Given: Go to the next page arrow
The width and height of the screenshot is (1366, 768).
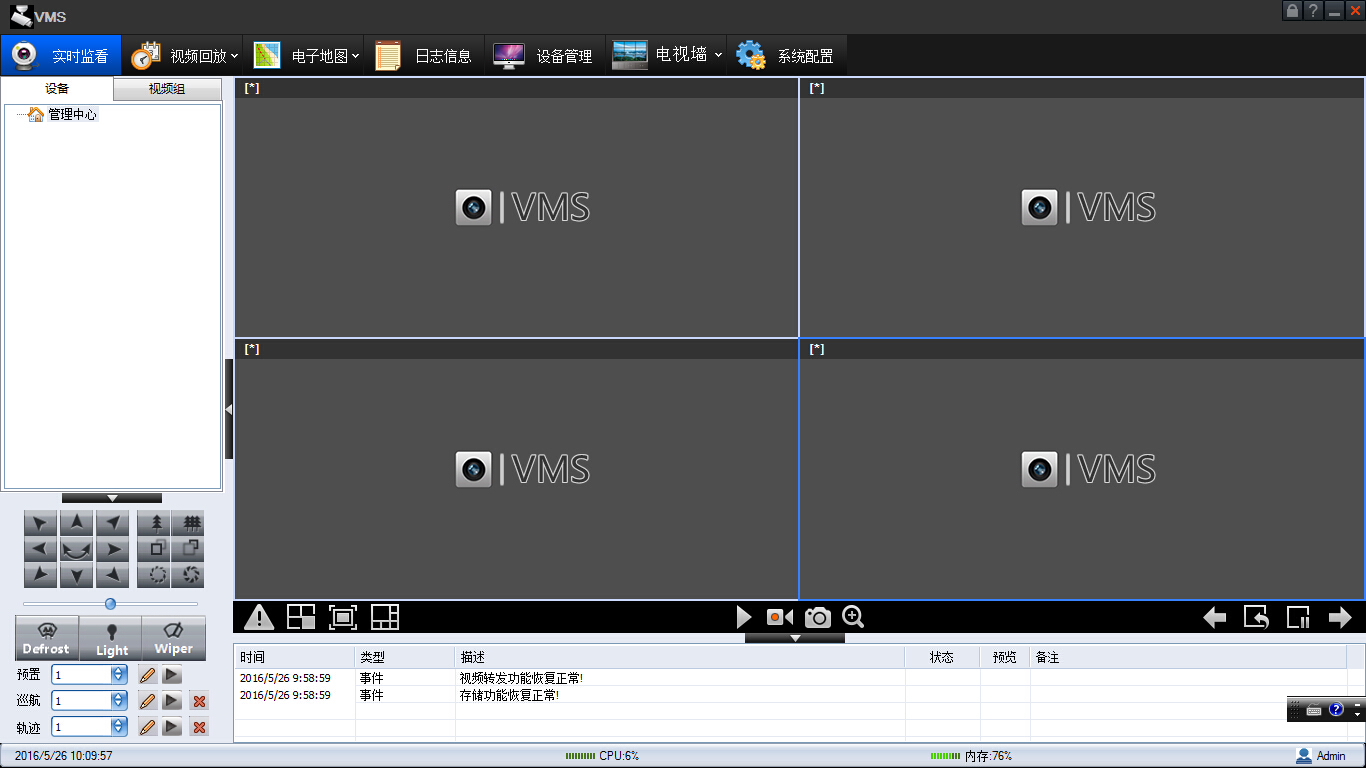Looking at the screenshot, I should [x=1340, y=618].
